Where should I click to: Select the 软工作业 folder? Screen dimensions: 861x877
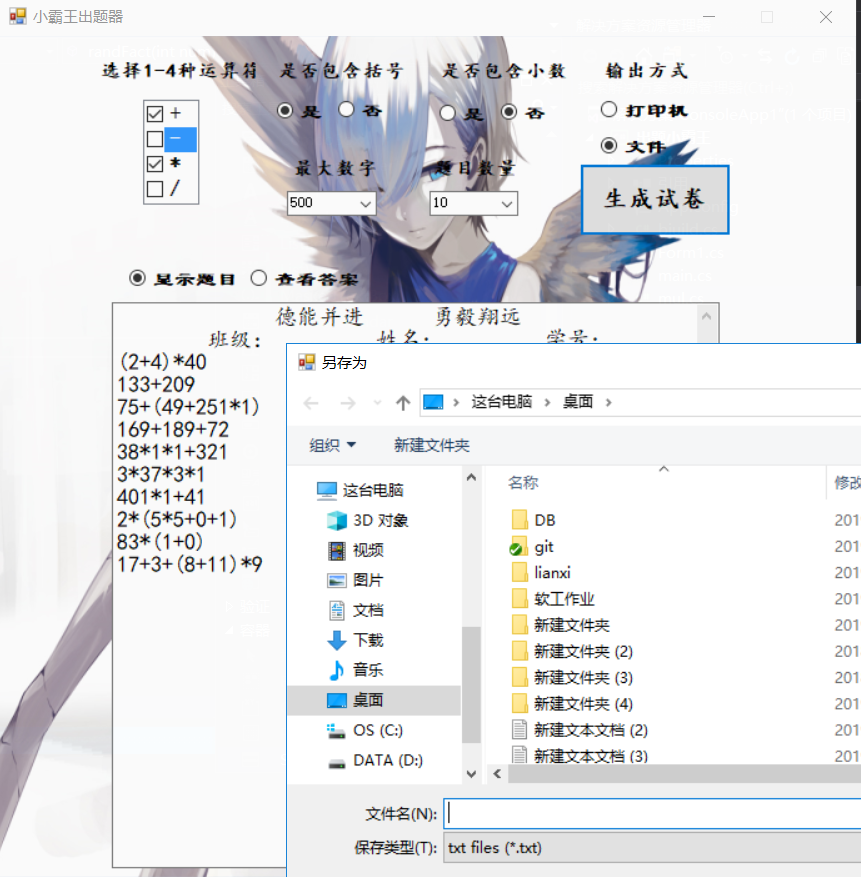point(553,599)
